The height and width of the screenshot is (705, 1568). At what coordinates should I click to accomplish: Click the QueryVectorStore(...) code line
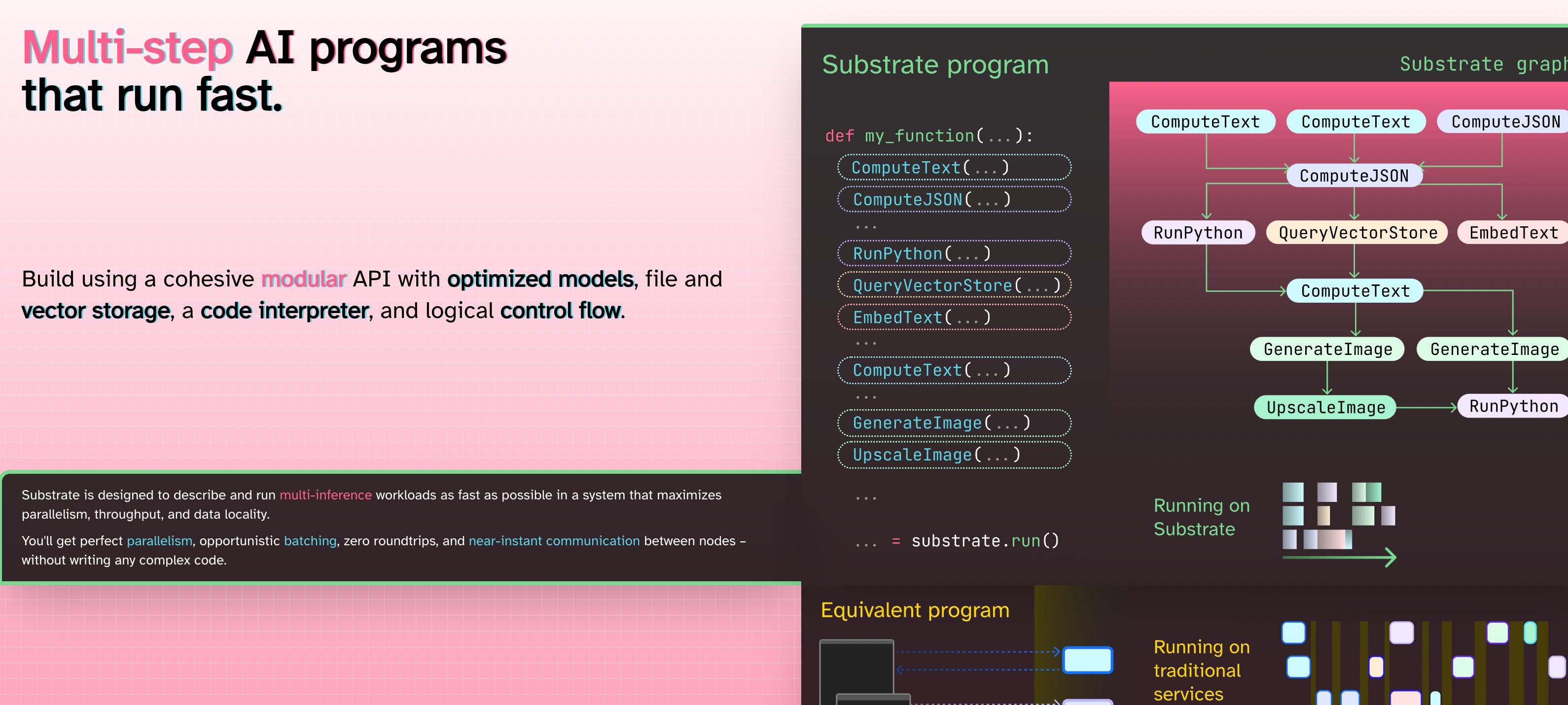(x=954, y=285)
